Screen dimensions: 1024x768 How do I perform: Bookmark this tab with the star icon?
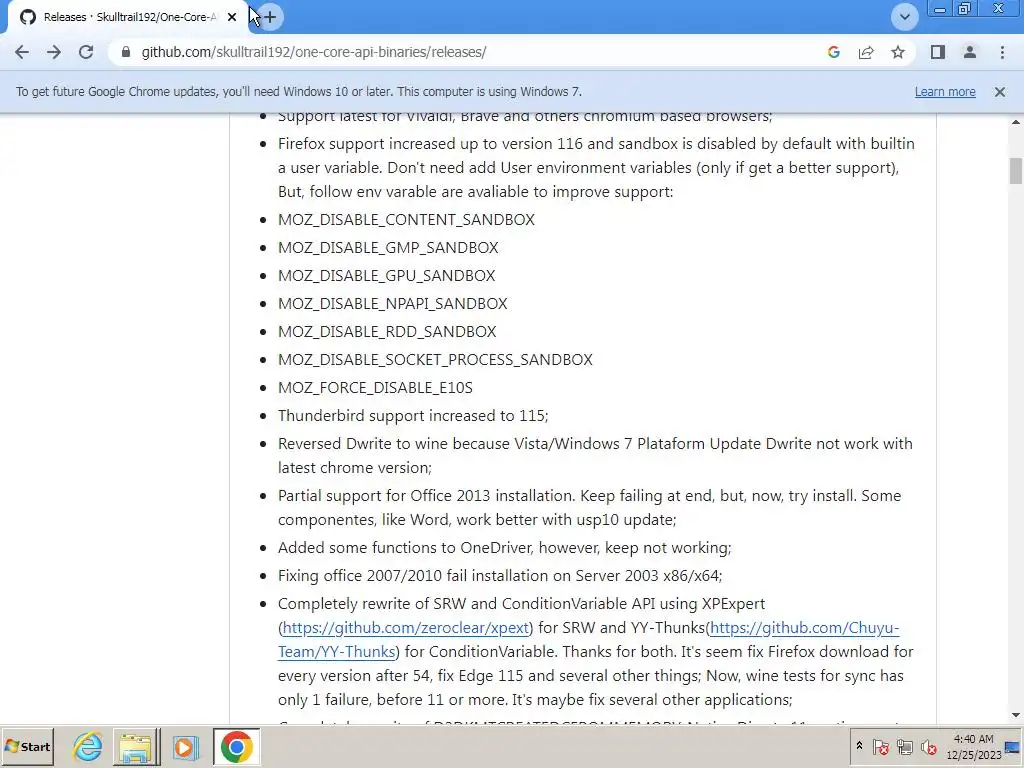tap(898, 52)
